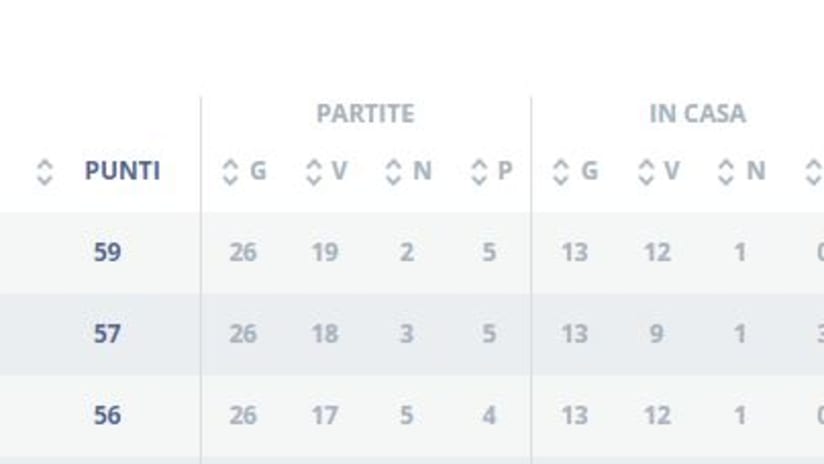Image resolution: width=824 pixels, height=464 pixels.
Task: Select the row with 59 points
Action: (412, 252)
